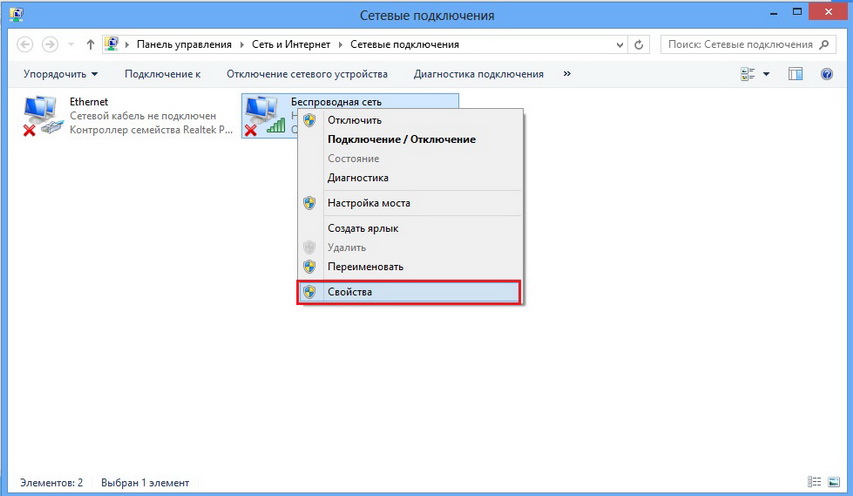This screenshot has height=496, width=853.
Task: Choose Свойства in the context menu
Action: tap(349, 292)
